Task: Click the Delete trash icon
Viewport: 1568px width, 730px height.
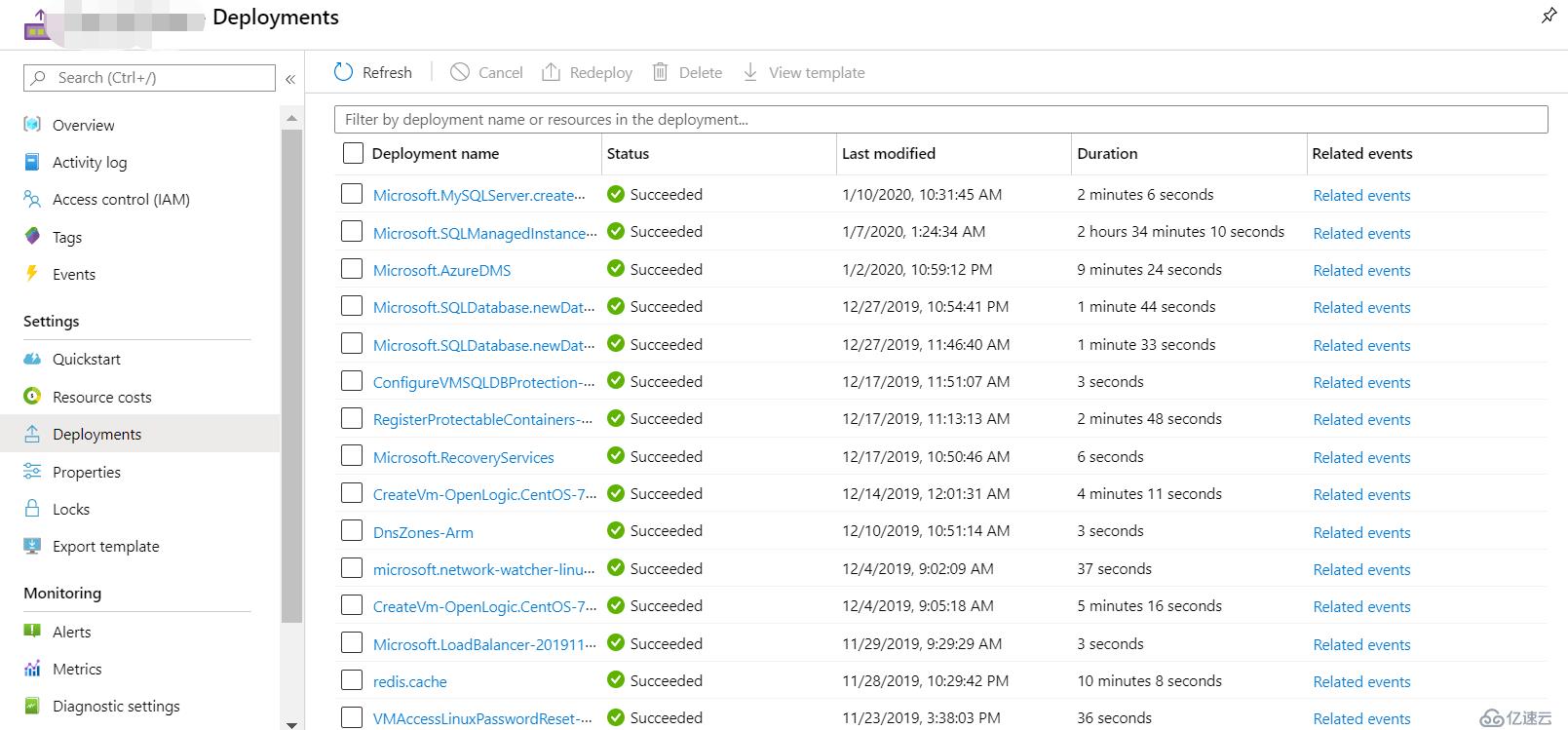Action: [x=660, y=72]
